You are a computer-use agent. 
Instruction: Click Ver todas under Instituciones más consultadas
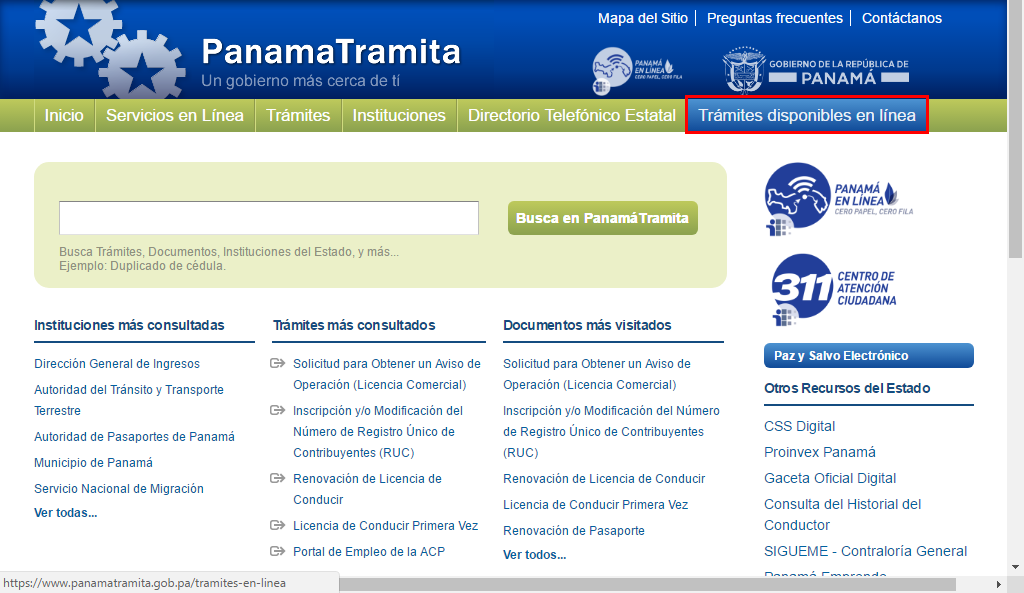click(x=65, y=513)
